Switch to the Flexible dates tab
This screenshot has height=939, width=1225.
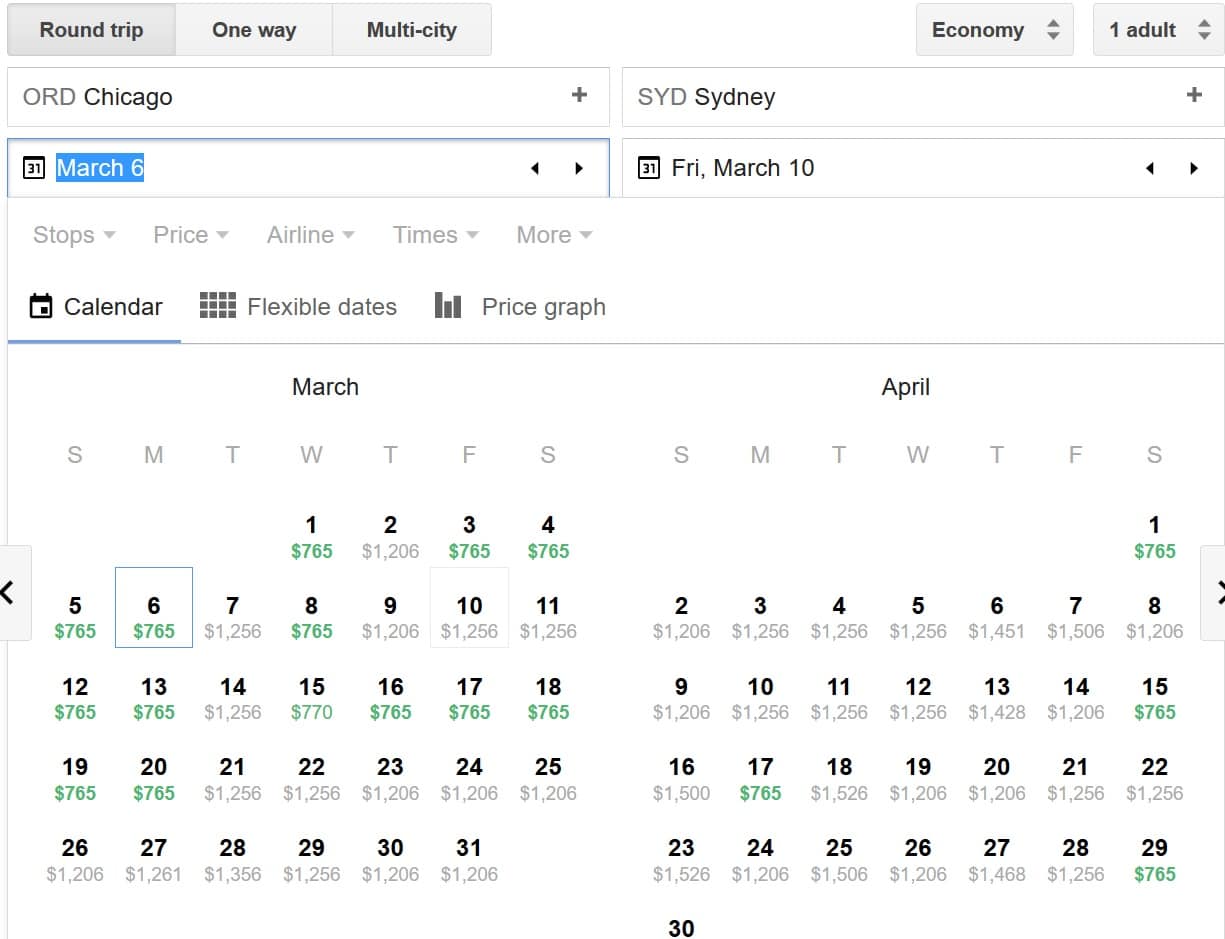[x=298, y=307]
